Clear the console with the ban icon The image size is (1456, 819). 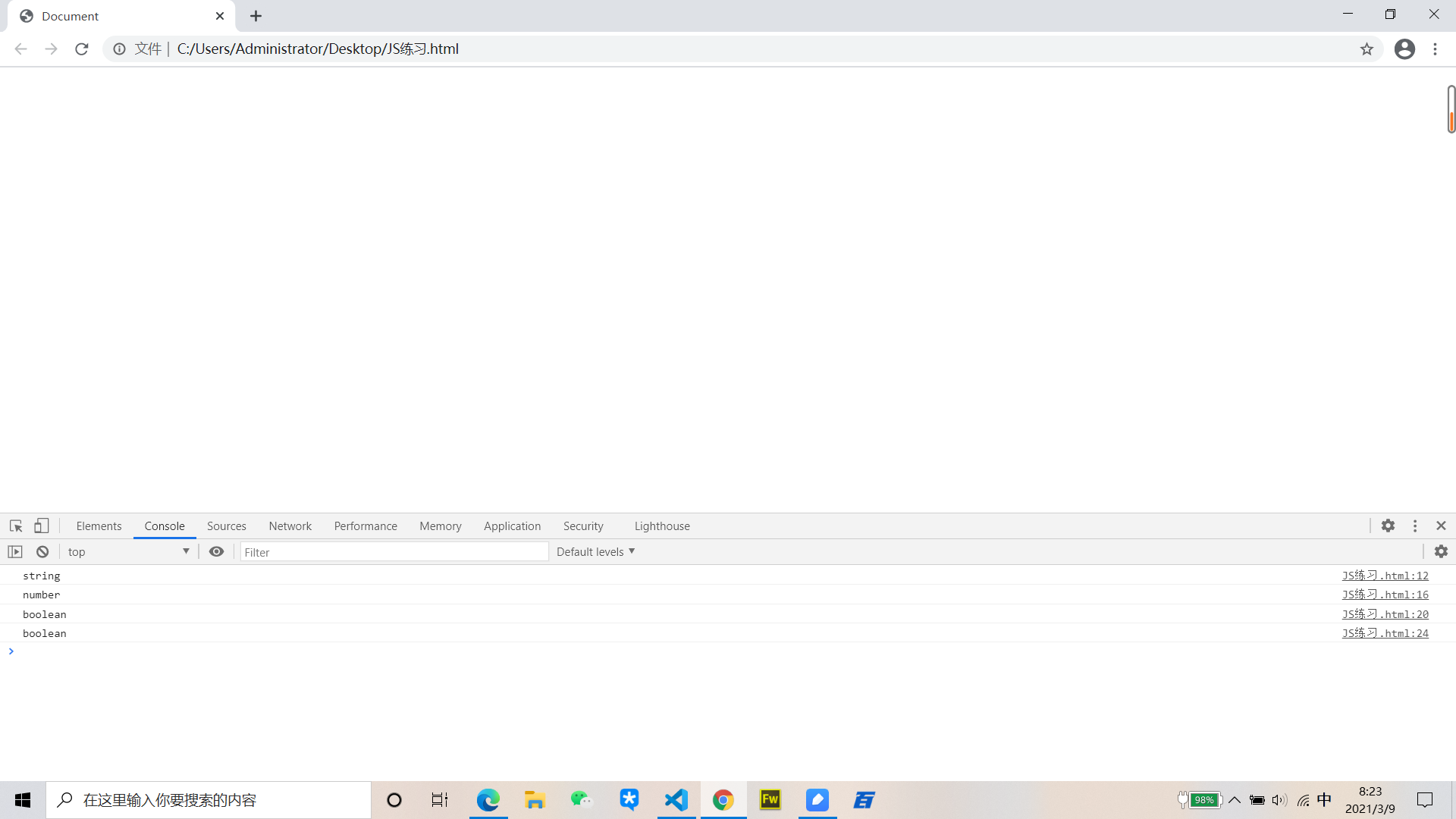tap(42, 551)
